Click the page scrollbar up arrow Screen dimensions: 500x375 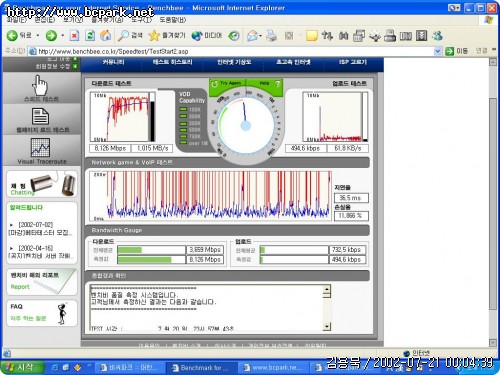pyautogui.click(x=493, y=62)
